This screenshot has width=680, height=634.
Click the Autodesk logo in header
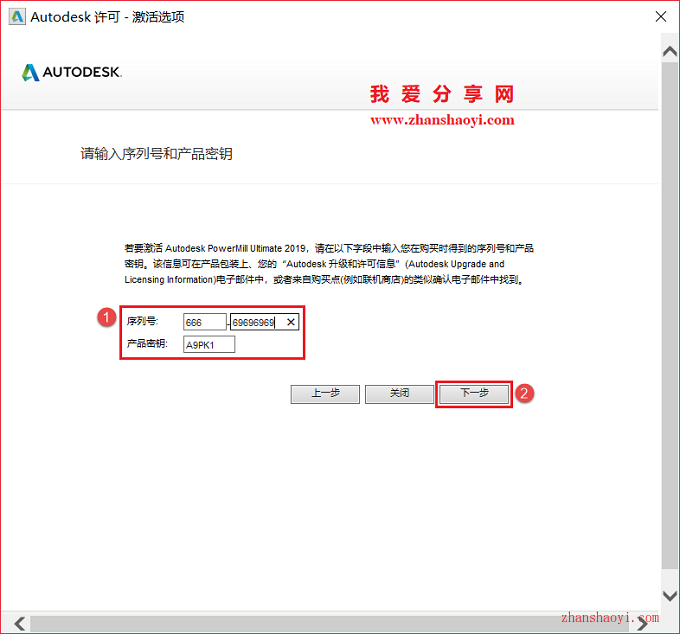pos(72,72)
